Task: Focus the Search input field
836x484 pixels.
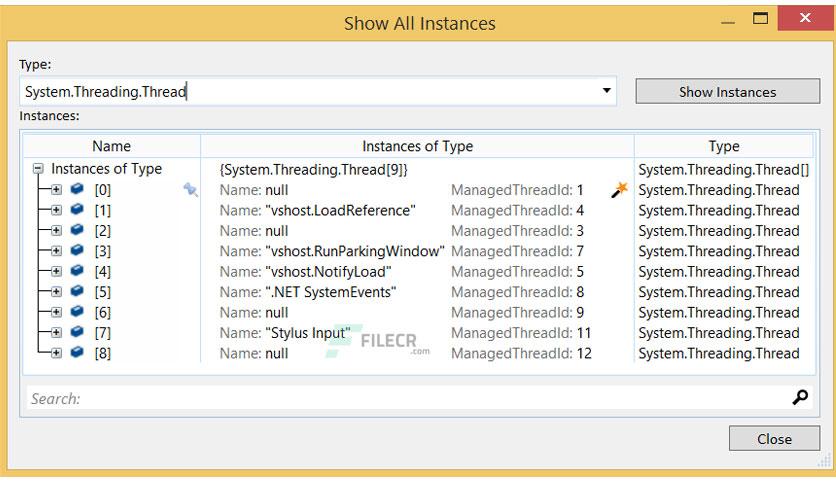Action: point(408,398)
